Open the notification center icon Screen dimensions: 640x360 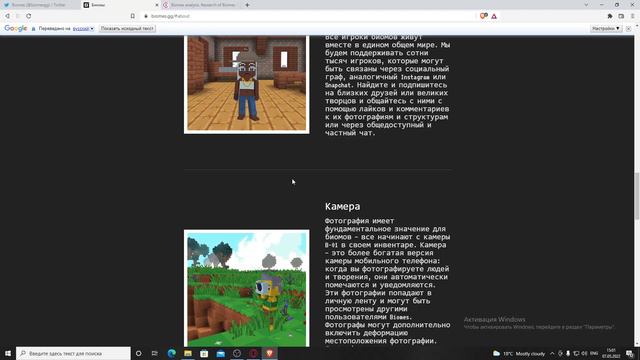(630, 353)
